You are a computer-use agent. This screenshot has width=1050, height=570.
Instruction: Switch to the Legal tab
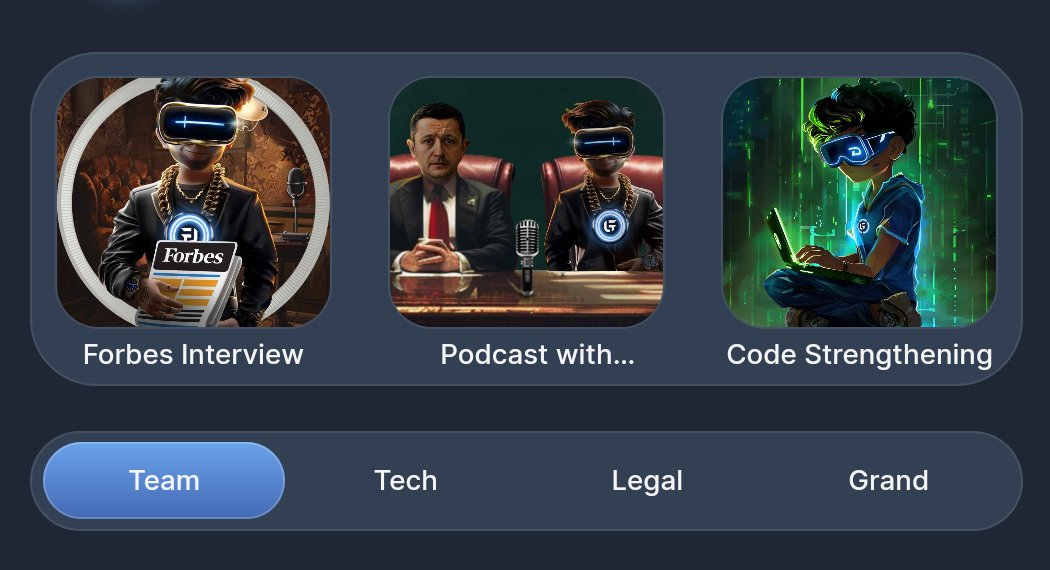tap(647, 481)
